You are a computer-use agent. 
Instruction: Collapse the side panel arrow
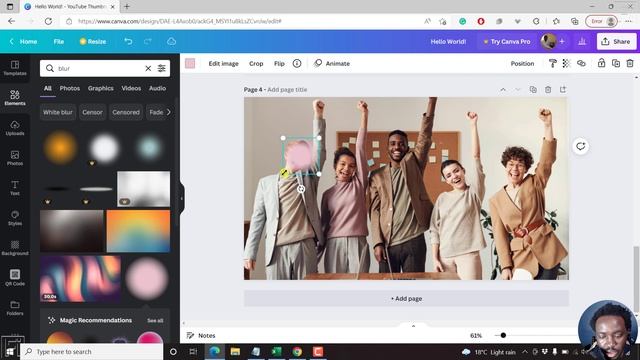[182, 198]
